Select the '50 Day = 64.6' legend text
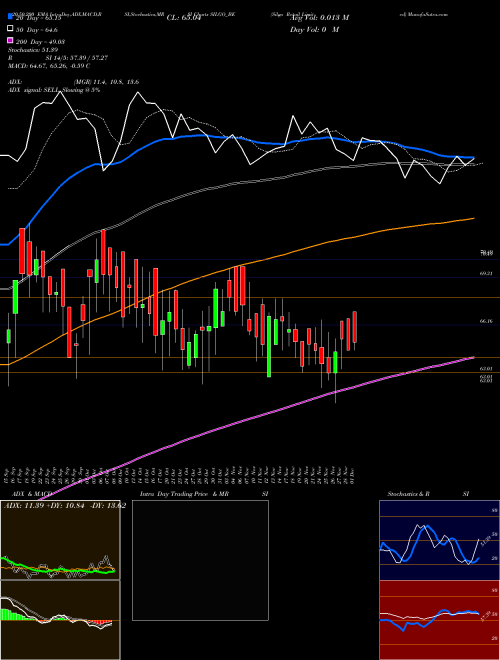Viewport: 500px width, 660px height. click(37, 30)
